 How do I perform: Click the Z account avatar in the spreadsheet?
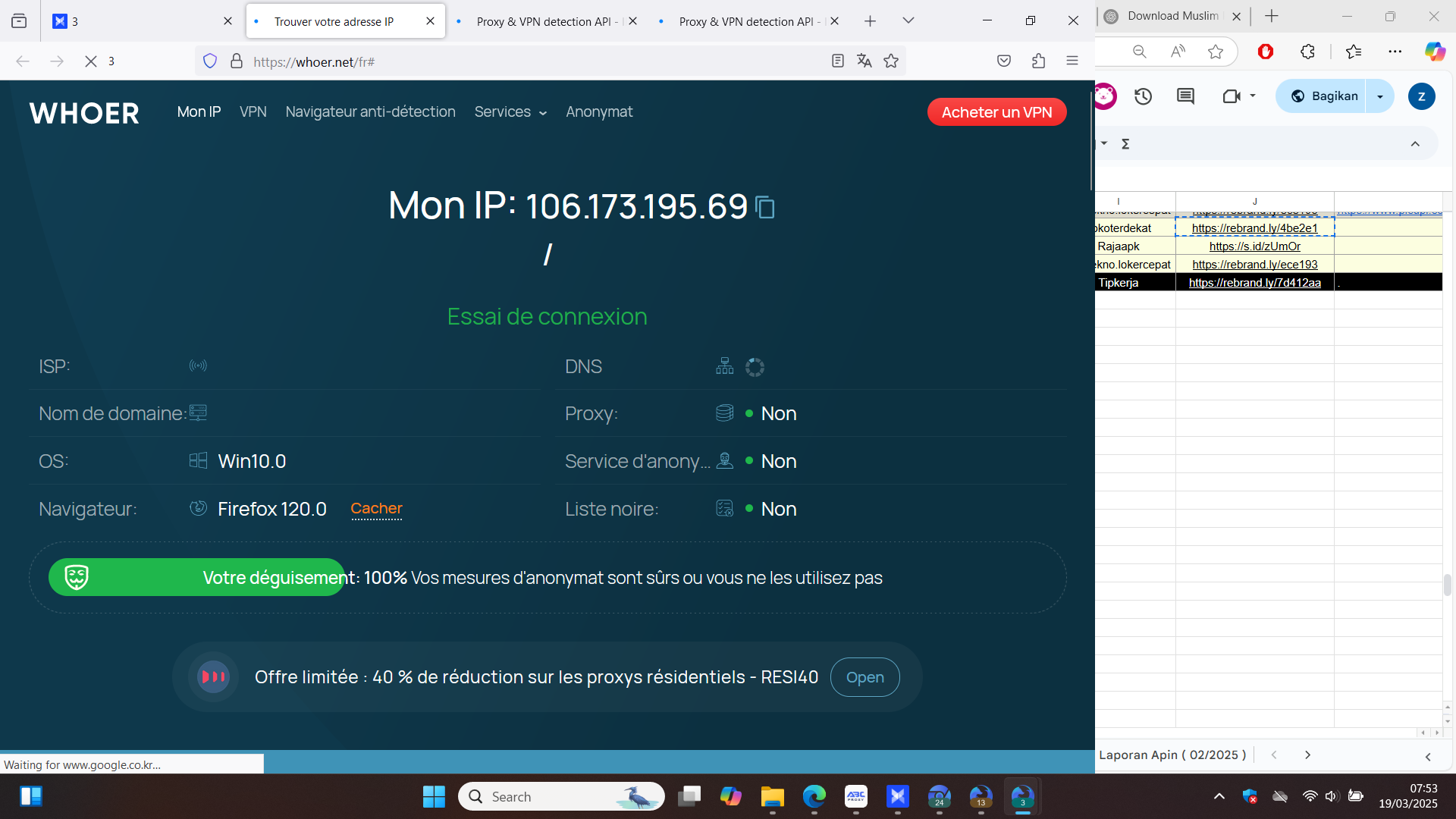[x=1421, y=96]
